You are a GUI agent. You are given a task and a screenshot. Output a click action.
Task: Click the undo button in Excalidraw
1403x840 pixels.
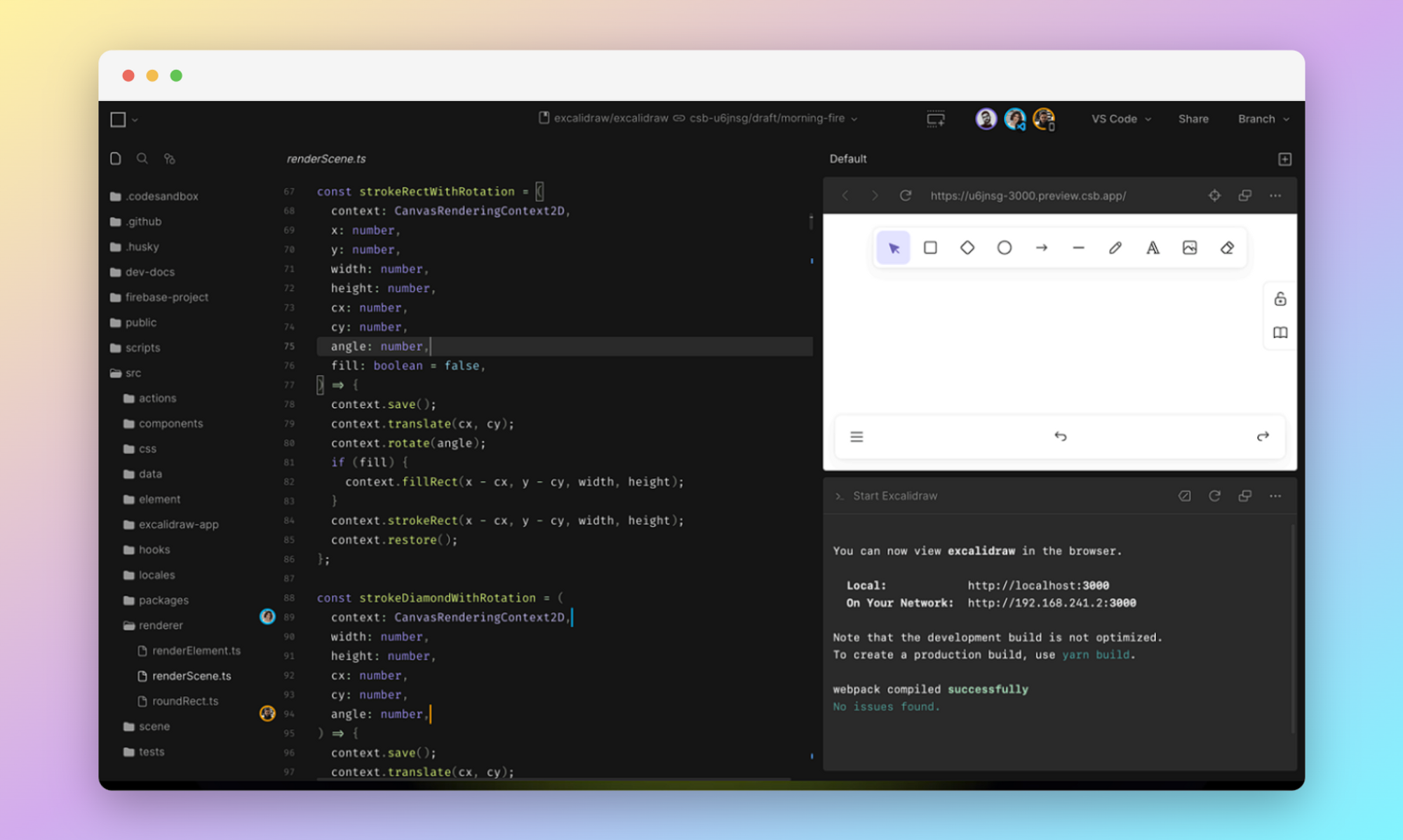click(x=1059, y=436)
